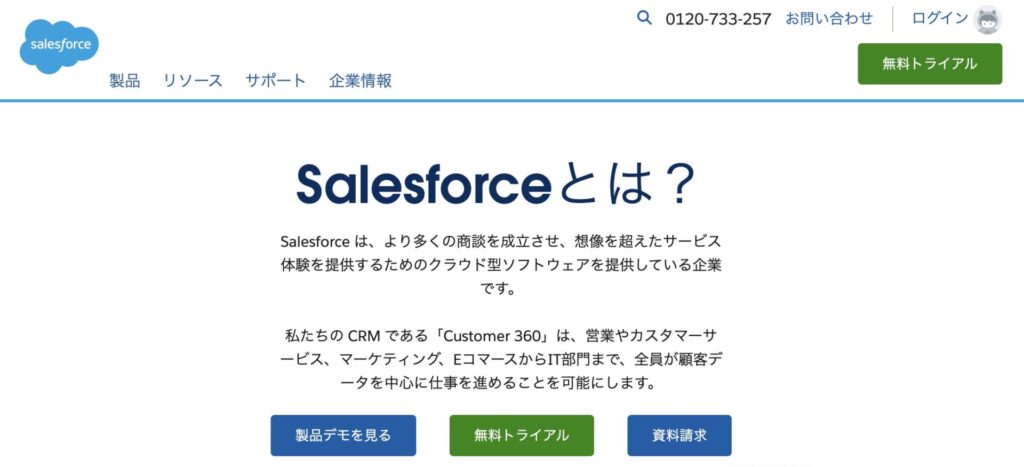Select リソース in the navigation bar
Screen dimensions: 1024x467
click(x=193, y=81)
